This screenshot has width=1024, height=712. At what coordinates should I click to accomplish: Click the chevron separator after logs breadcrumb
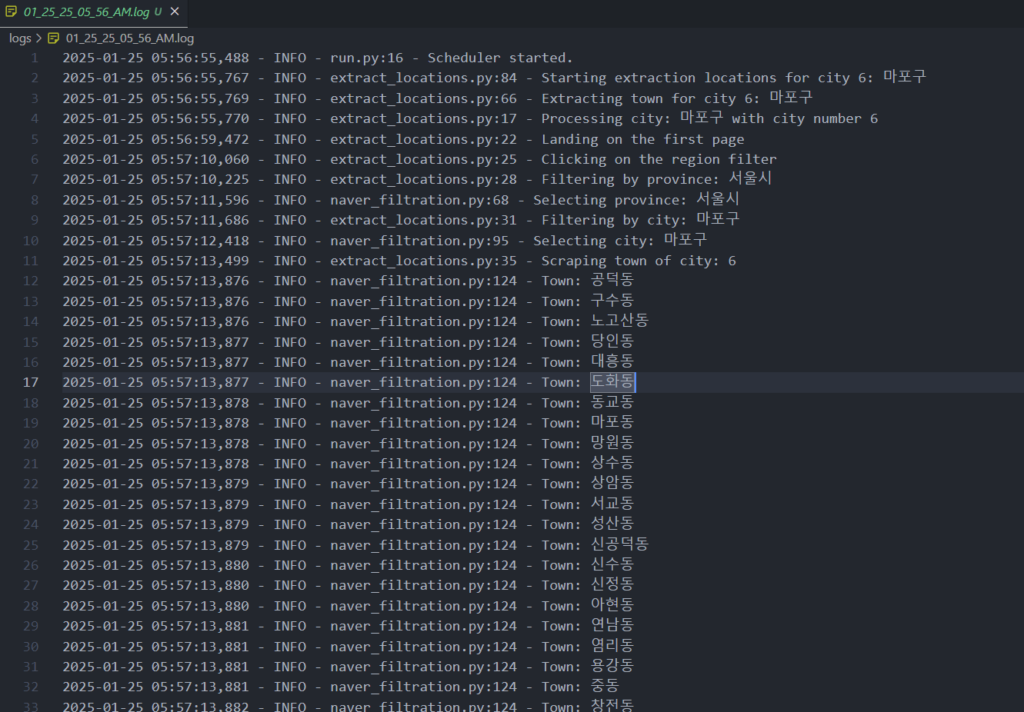38,38
